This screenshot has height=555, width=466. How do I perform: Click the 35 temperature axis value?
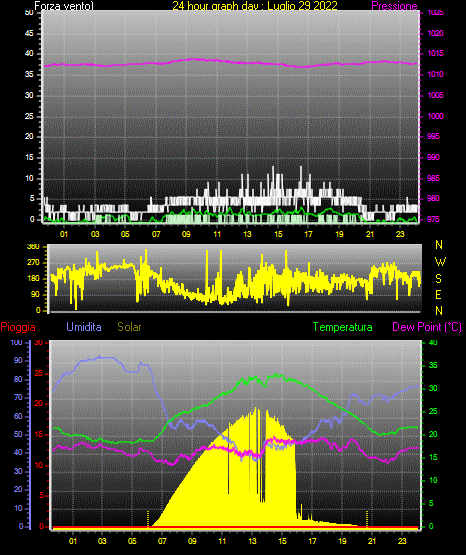click(433, 365)
